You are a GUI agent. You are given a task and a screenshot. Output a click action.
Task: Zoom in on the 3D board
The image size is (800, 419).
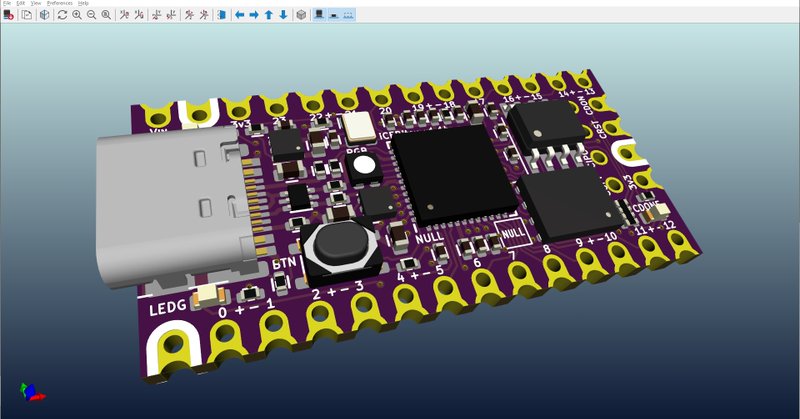(77, 15)
